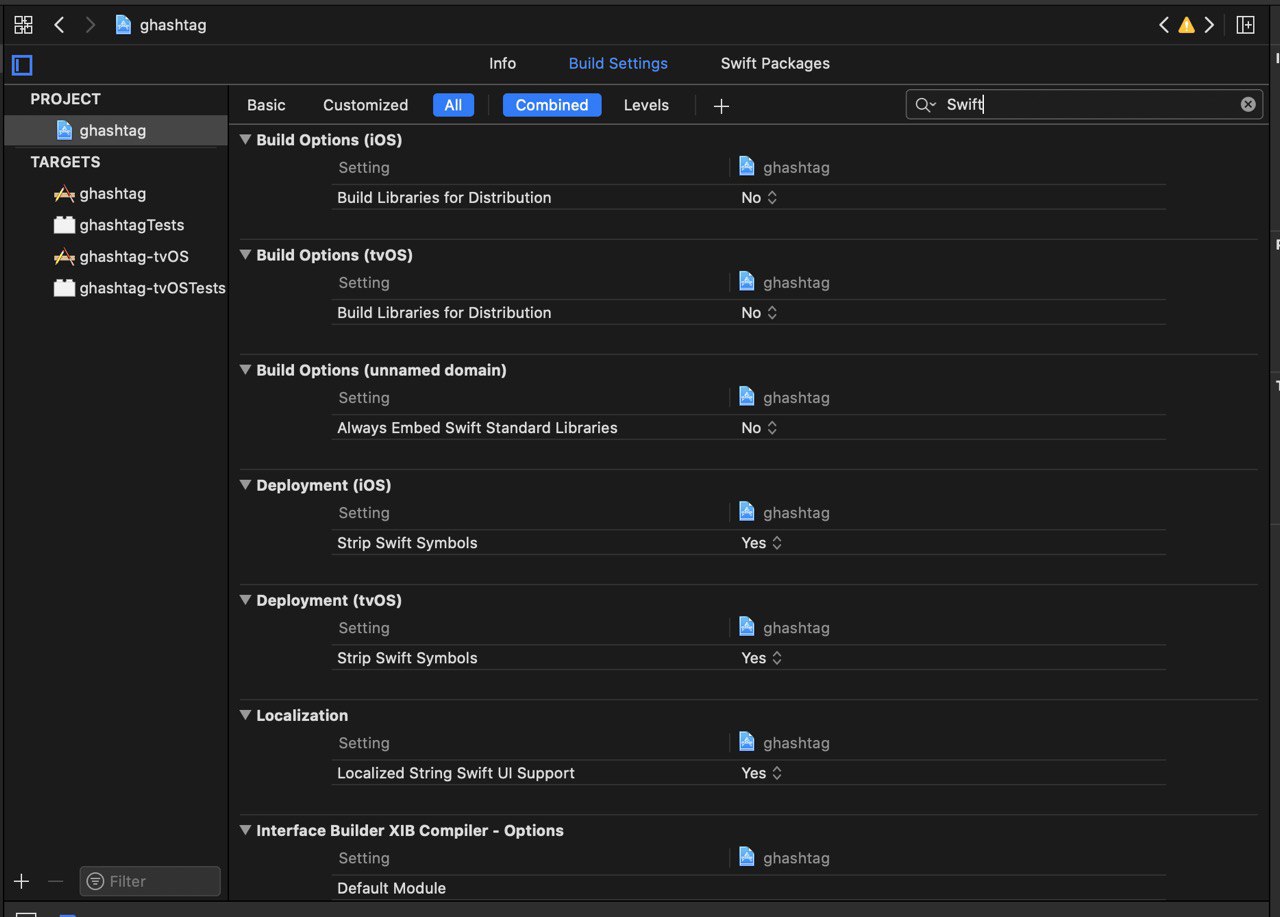Click the targets Filter field
Viewport: 1280px width, 917px height.
tap(150, 881)
